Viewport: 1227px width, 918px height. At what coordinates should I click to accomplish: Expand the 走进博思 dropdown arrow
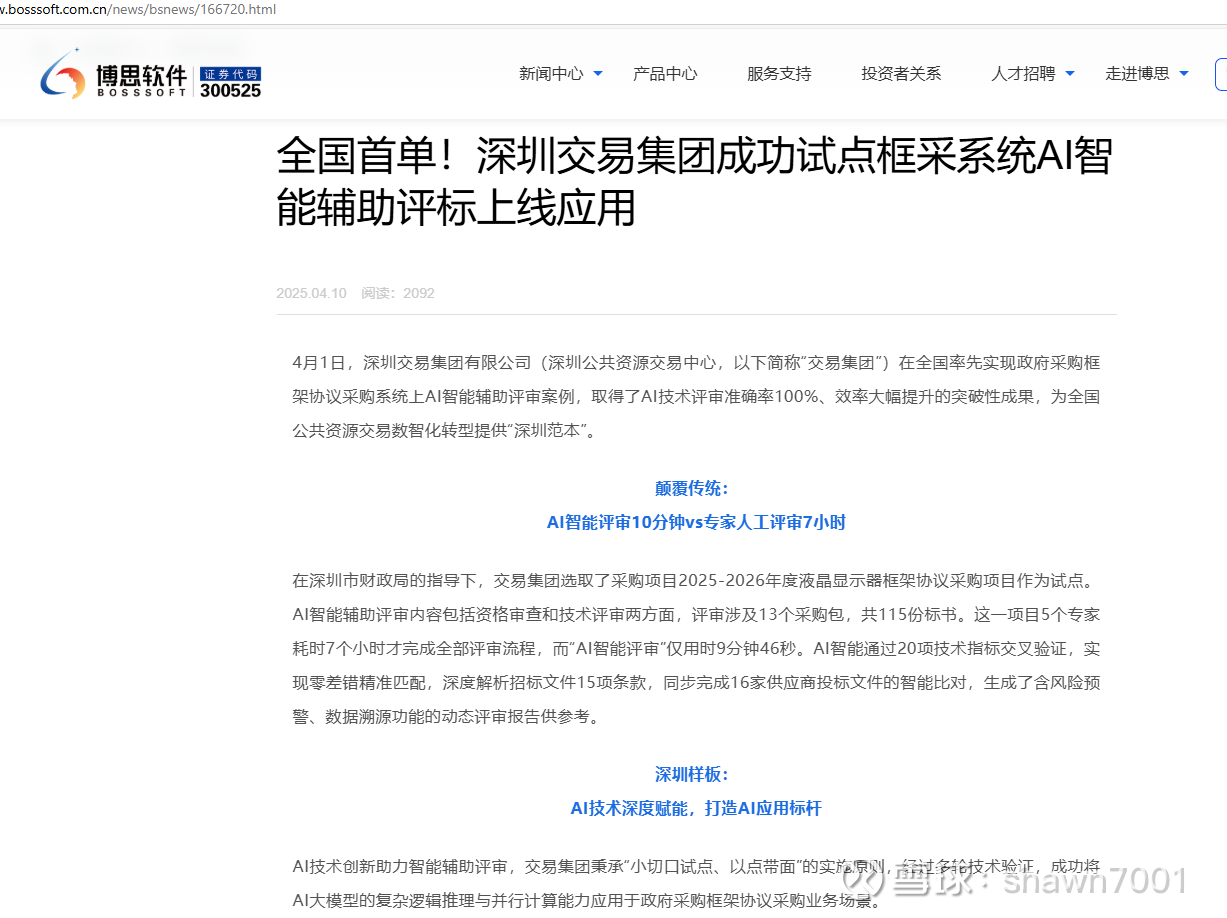1184,73
